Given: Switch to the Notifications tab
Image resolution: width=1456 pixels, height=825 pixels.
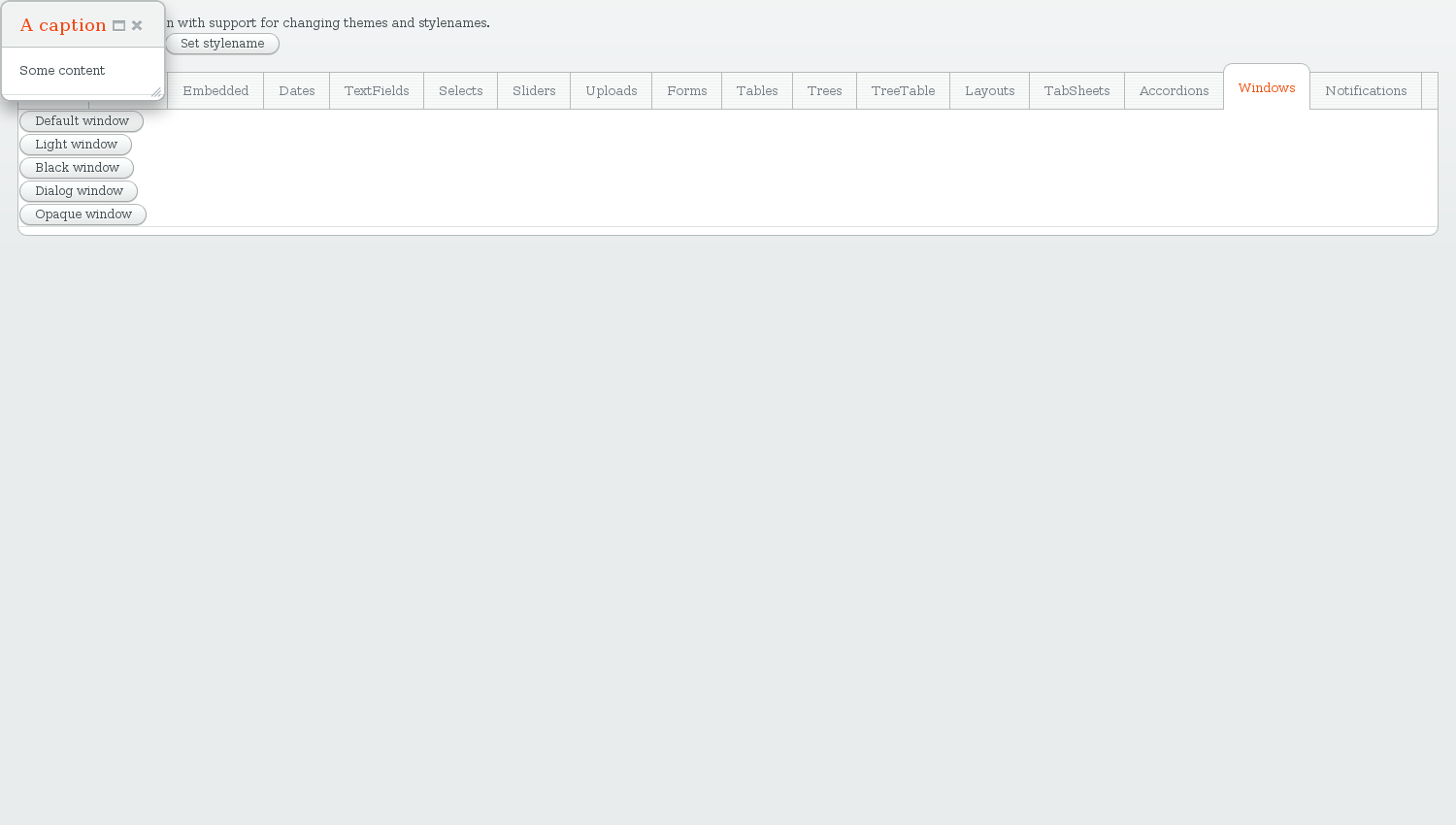Looking at the screenshot, I should point(1366,91).
